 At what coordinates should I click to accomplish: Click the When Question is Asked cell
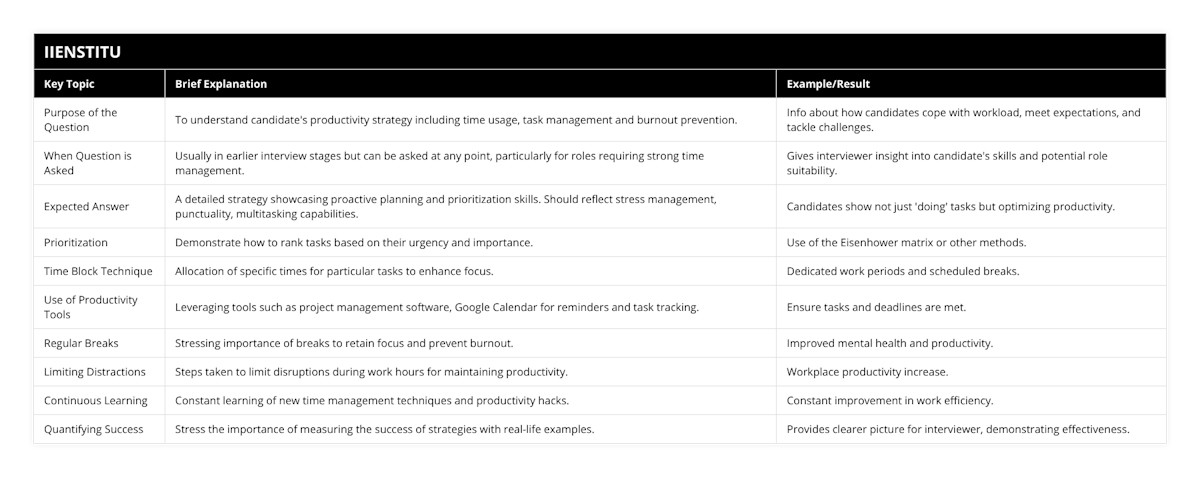pyautogui.click(x=87, y=163)
